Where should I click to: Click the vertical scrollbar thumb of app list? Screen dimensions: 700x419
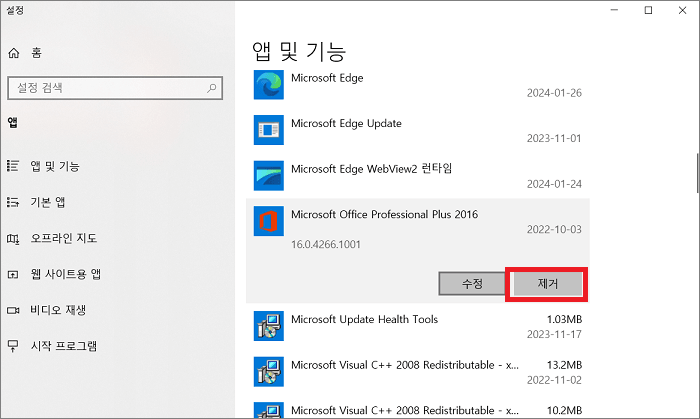[x=697, y=173]
